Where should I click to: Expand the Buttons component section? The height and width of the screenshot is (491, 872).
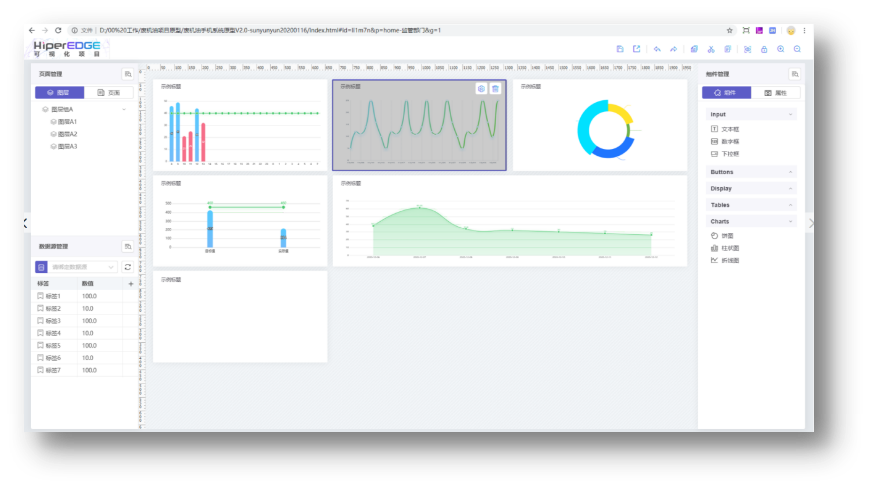790,172
